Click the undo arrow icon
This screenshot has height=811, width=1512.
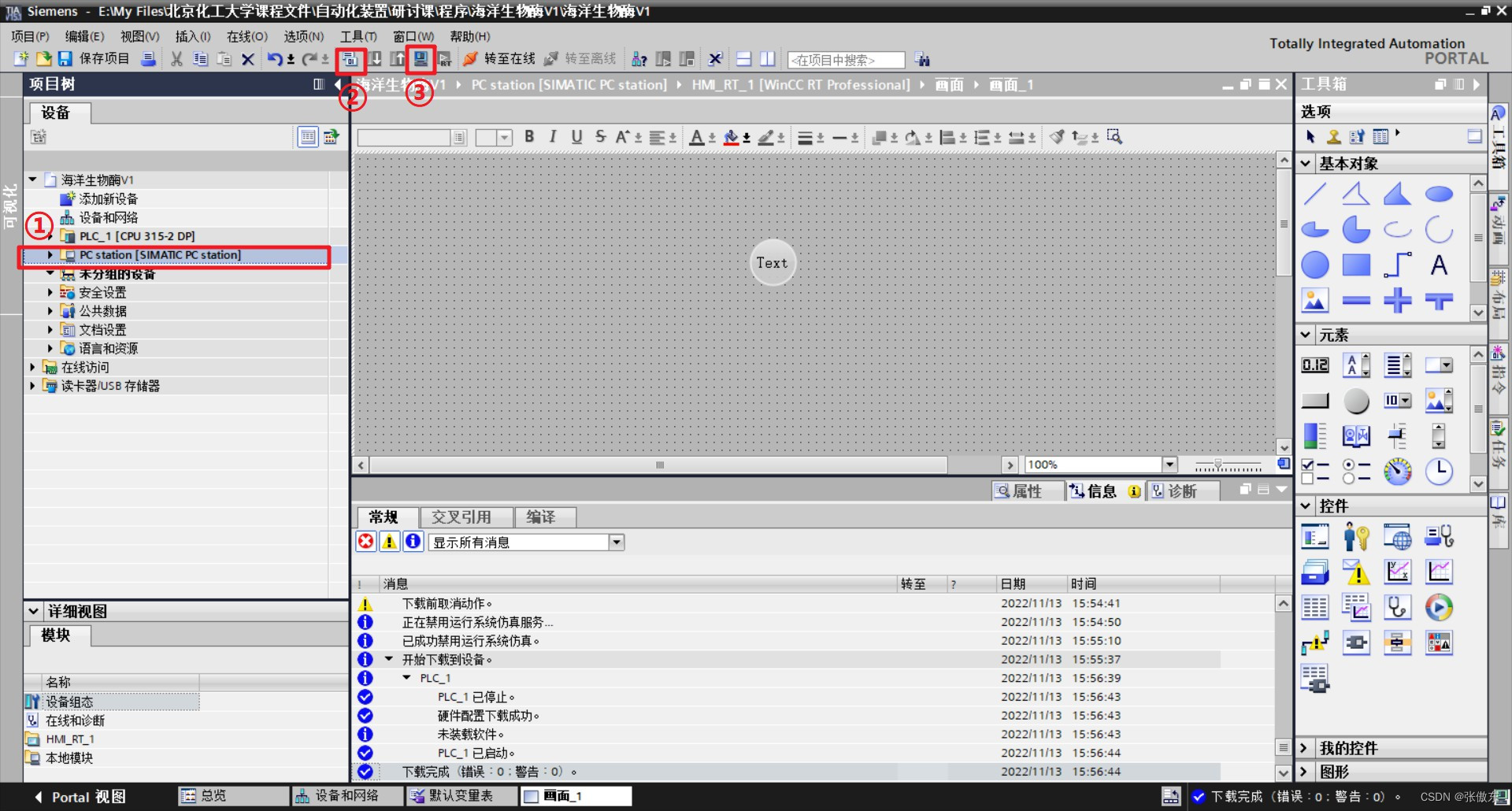pyautogui.click(x=274, y=59)
